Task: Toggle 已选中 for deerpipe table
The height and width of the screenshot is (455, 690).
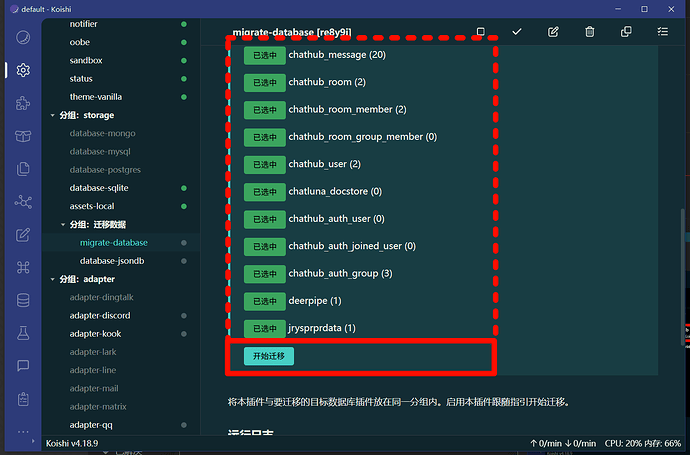Action: pos(264,301)
